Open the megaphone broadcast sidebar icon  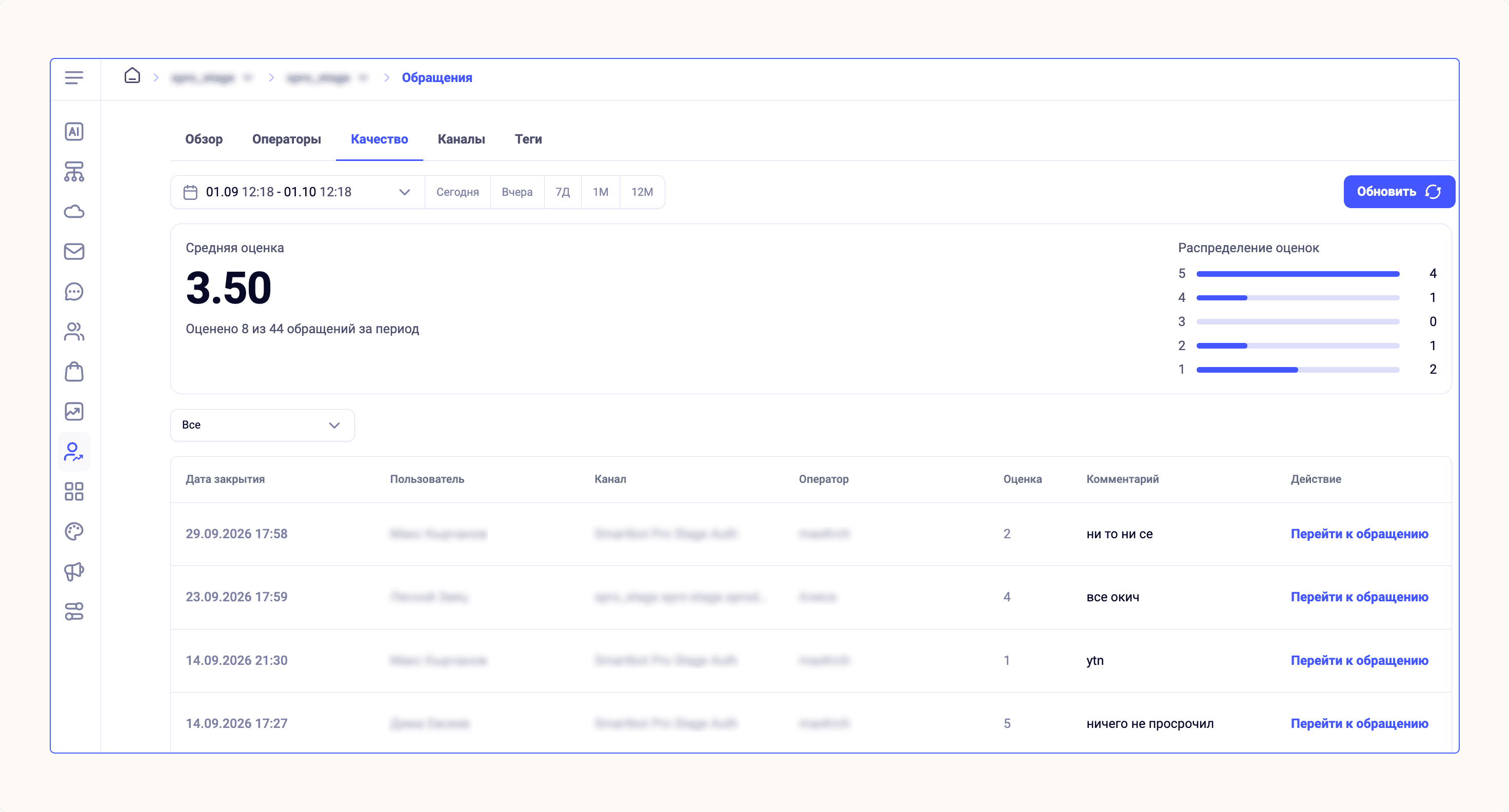pyautogui.click(x=74, y=572)
